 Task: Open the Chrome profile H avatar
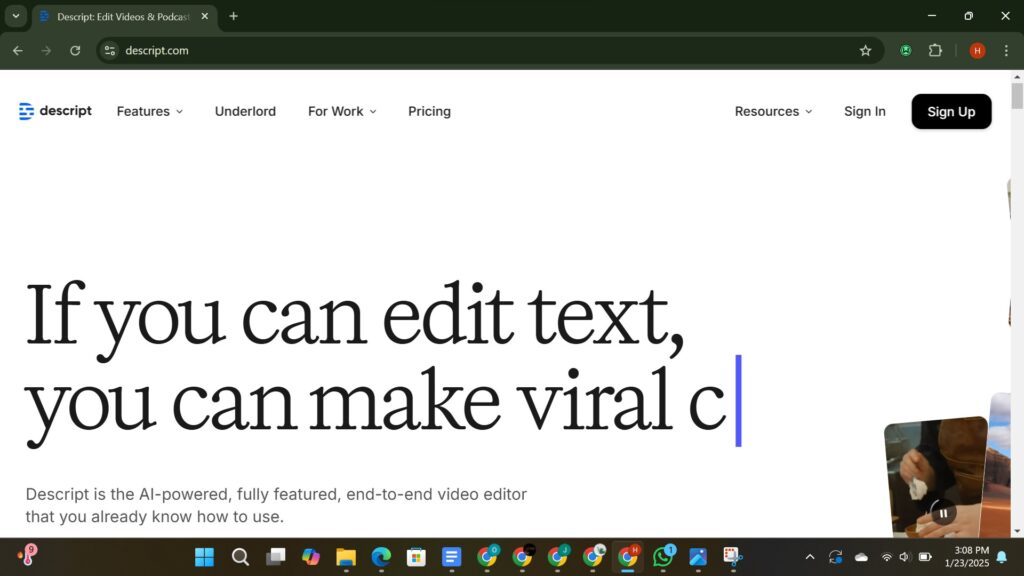click(x=977, y=50)
